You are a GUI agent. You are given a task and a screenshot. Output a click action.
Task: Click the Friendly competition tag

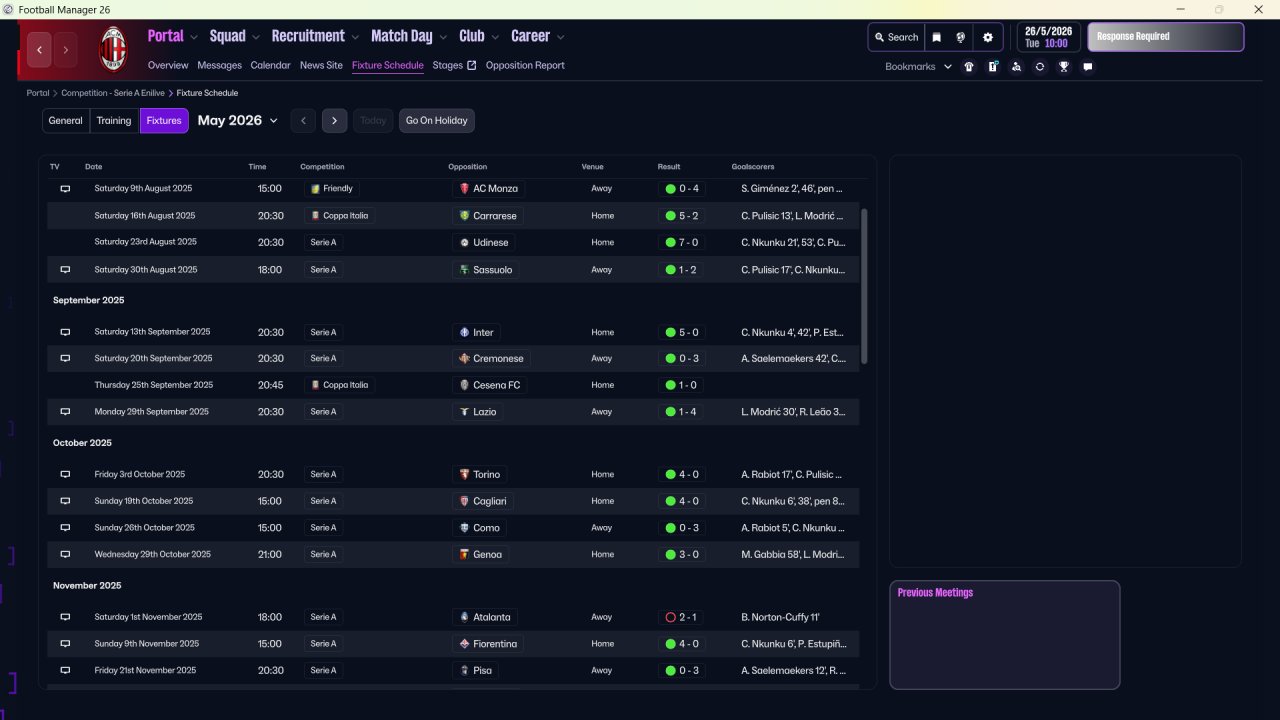(332, 189)
